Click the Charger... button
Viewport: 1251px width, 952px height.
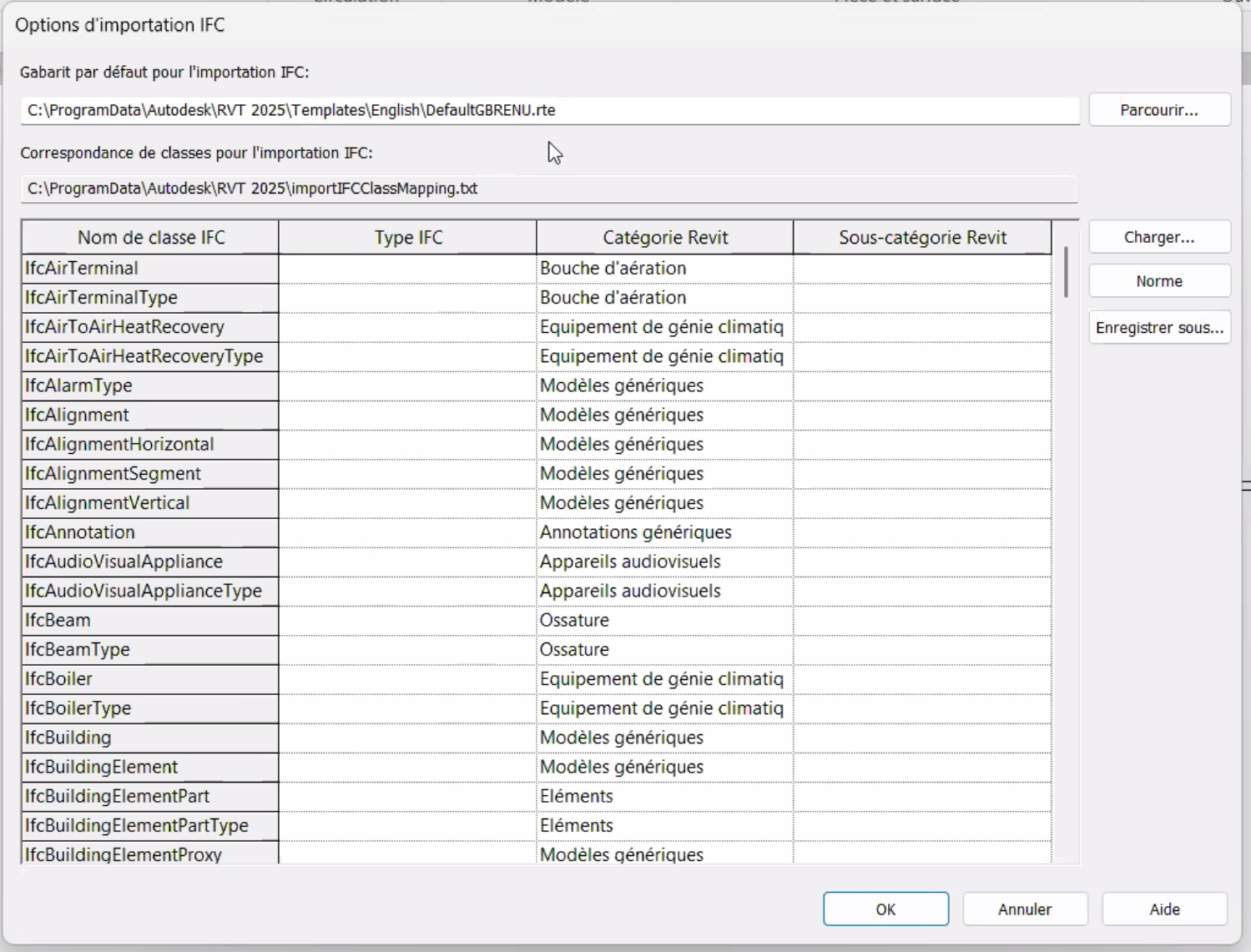point(1159,236)
